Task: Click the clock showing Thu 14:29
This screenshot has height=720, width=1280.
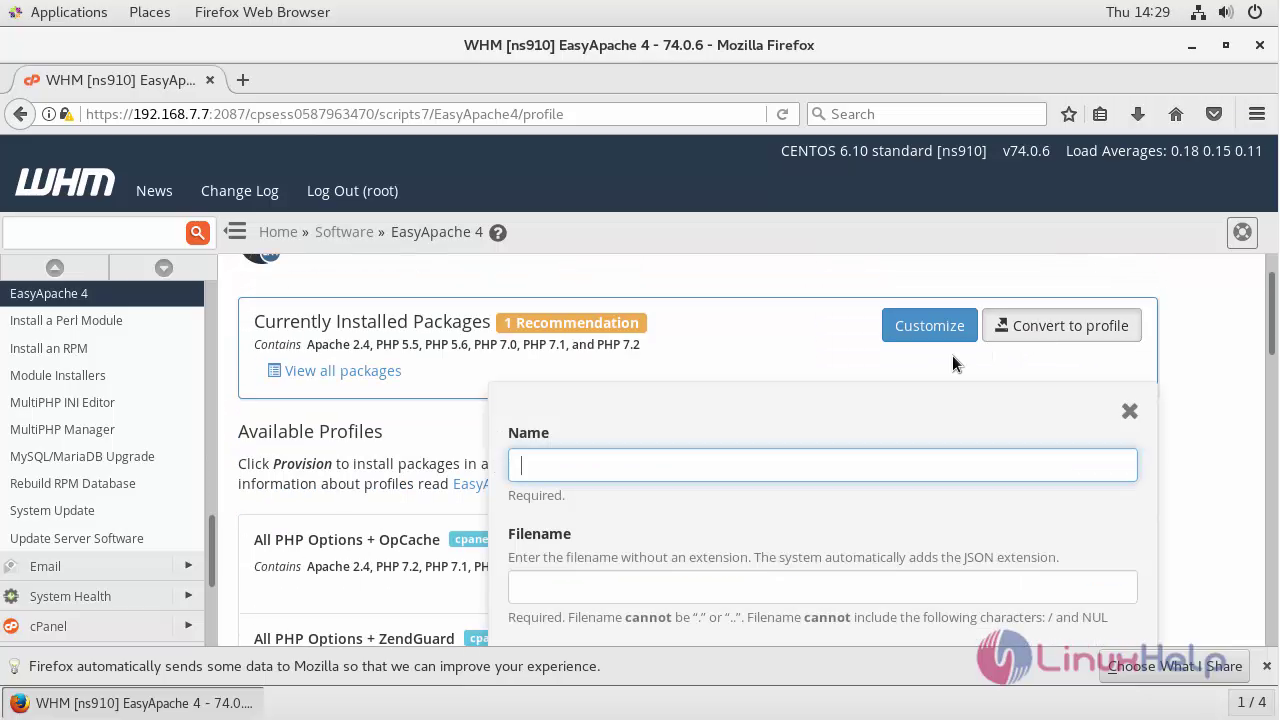Action: coord(1138,12)
